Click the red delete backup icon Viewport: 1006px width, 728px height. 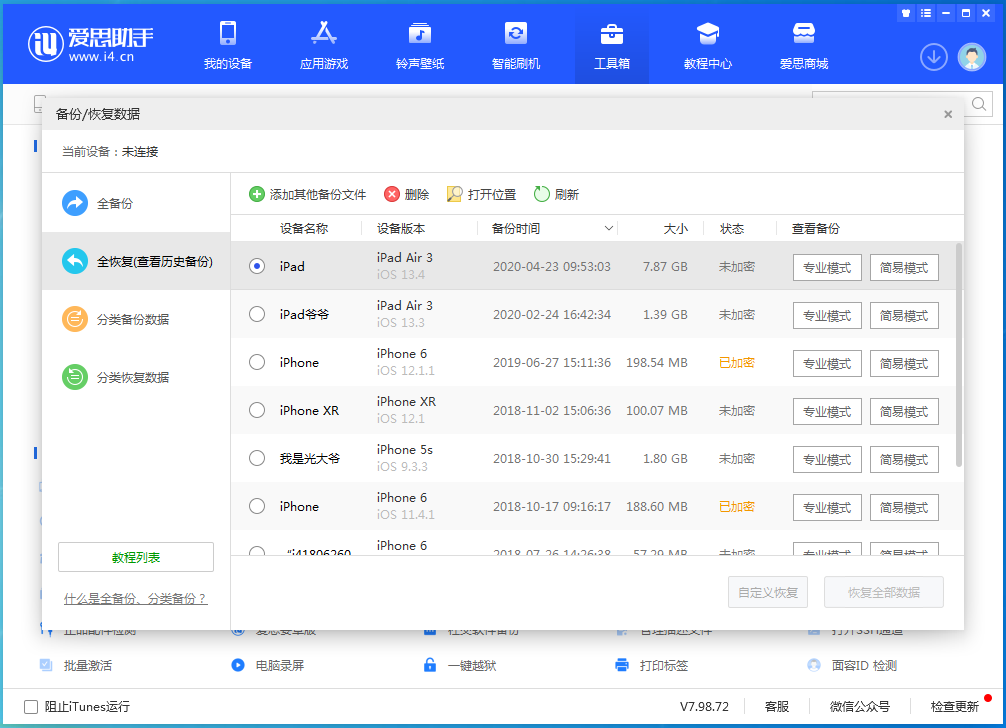(392, 194)
